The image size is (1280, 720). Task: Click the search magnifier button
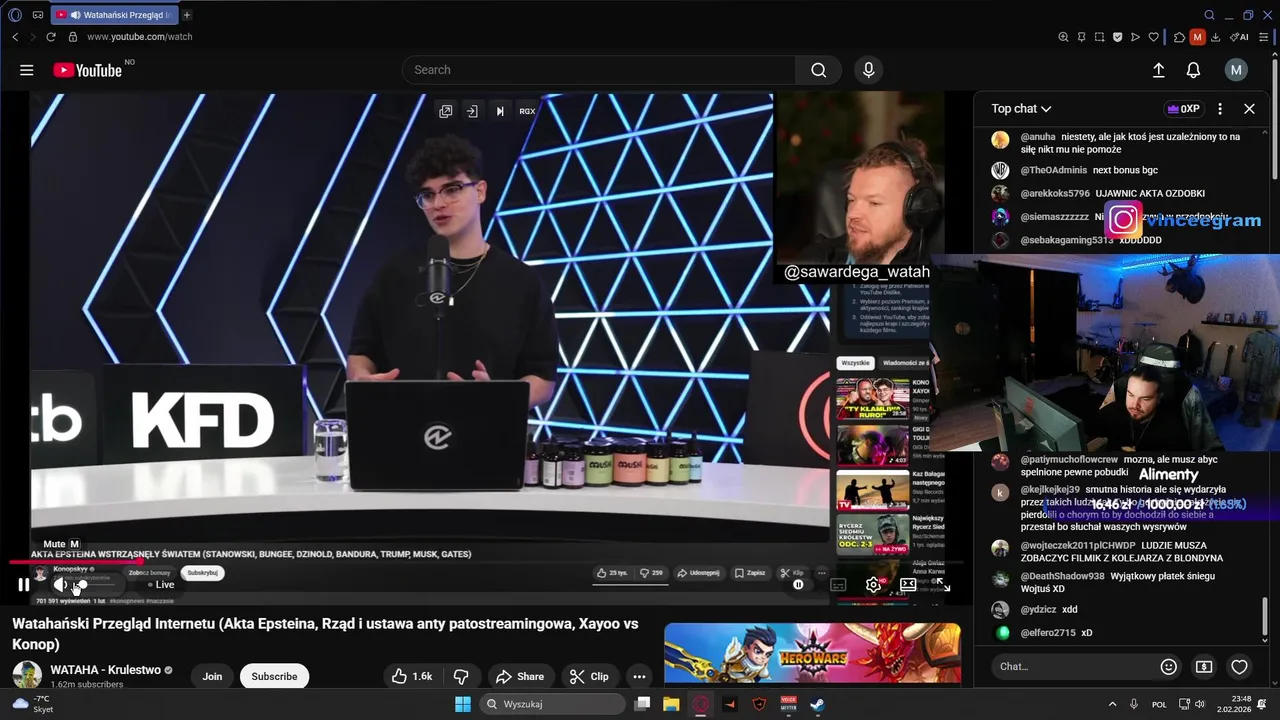click(819, 70)
